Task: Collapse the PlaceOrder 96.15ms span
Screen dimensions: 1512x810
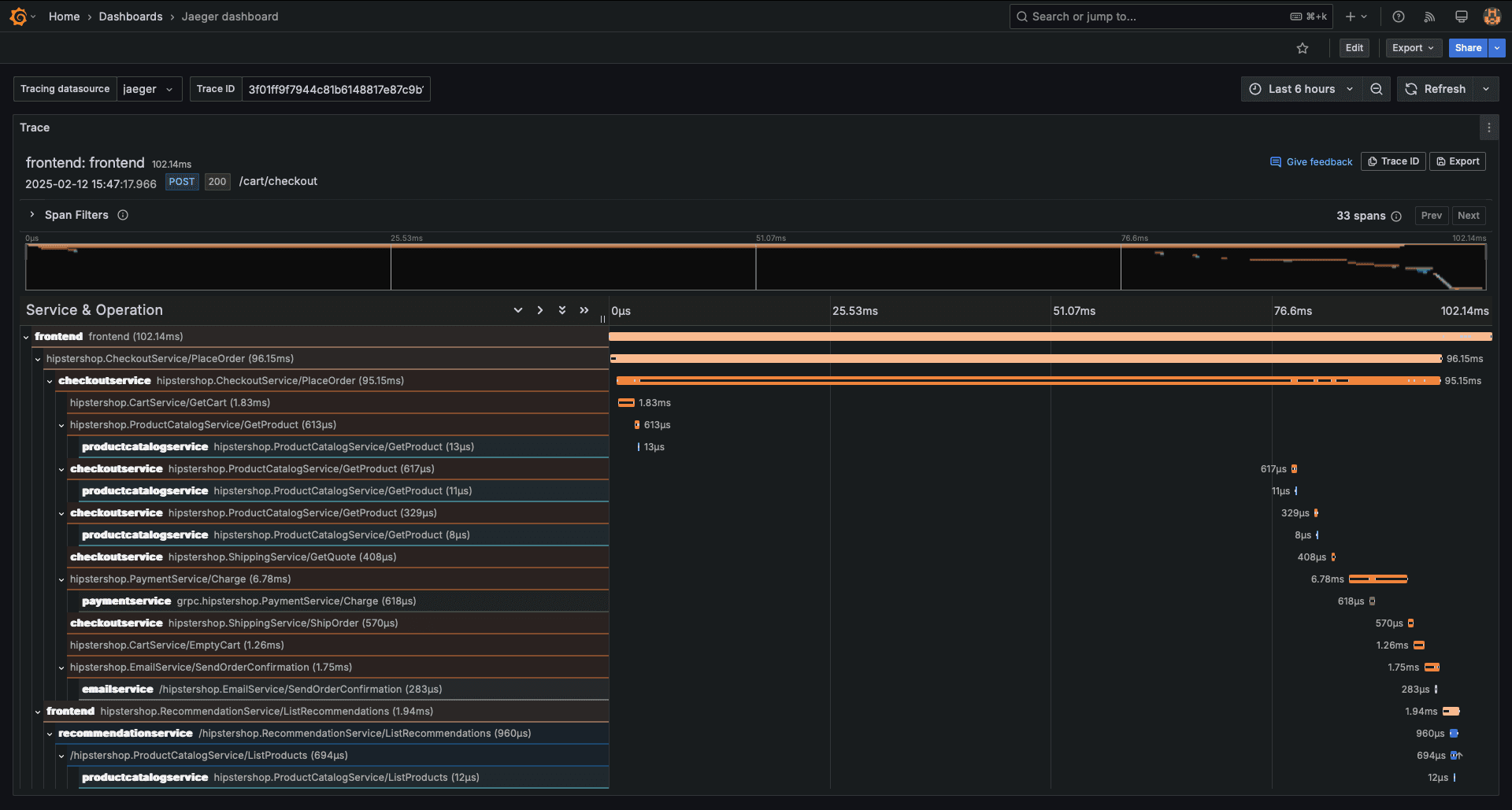Action: pos(38,359)
